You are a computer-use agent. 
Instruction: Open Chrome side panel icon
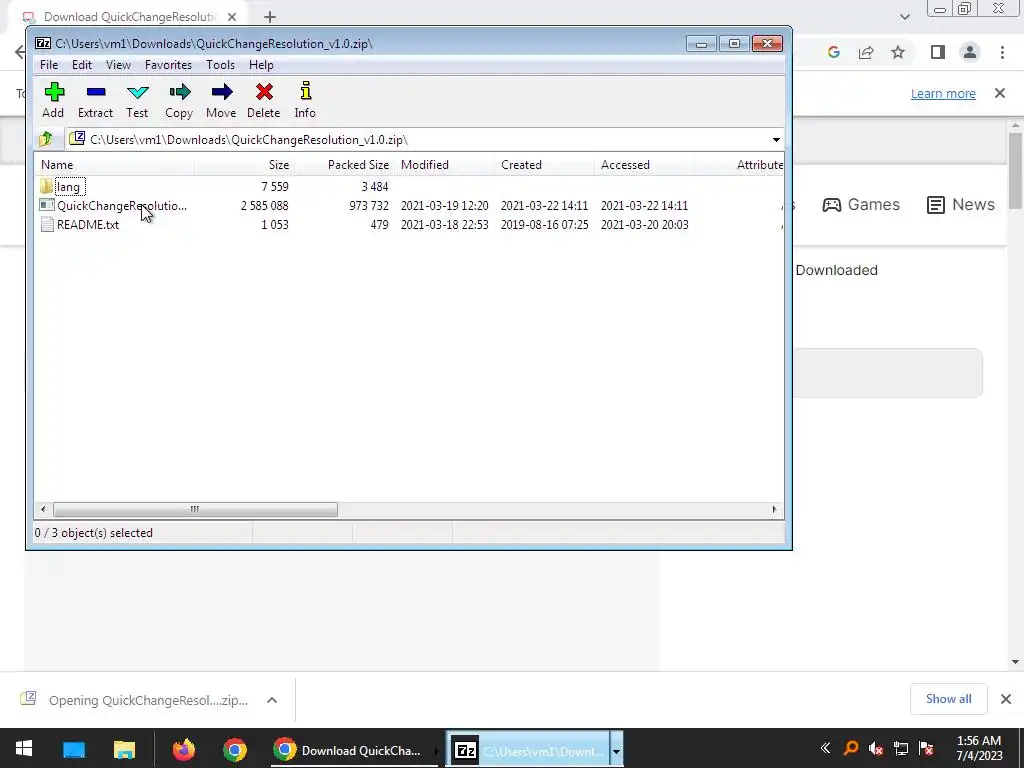(938, 52)
